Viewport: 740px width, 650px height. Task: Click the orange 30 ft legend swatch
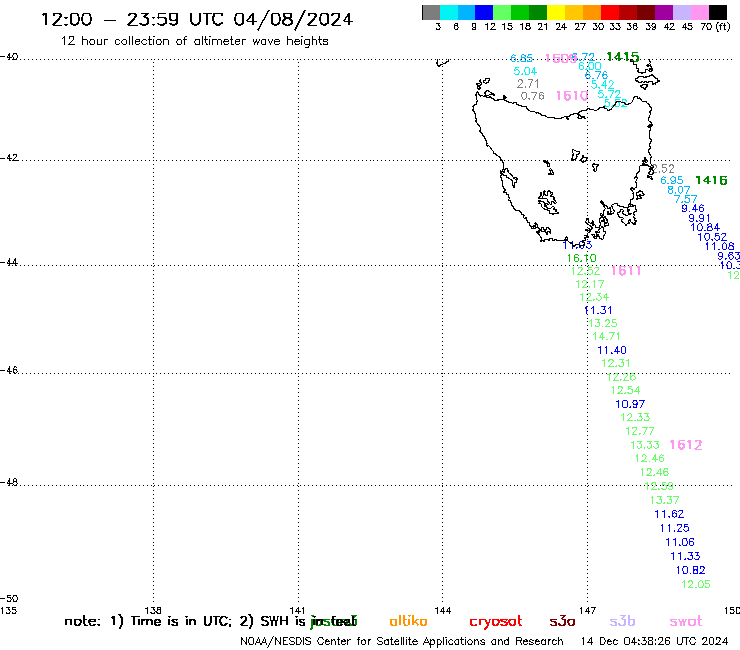pyautogui.click(x=592, y=12)
